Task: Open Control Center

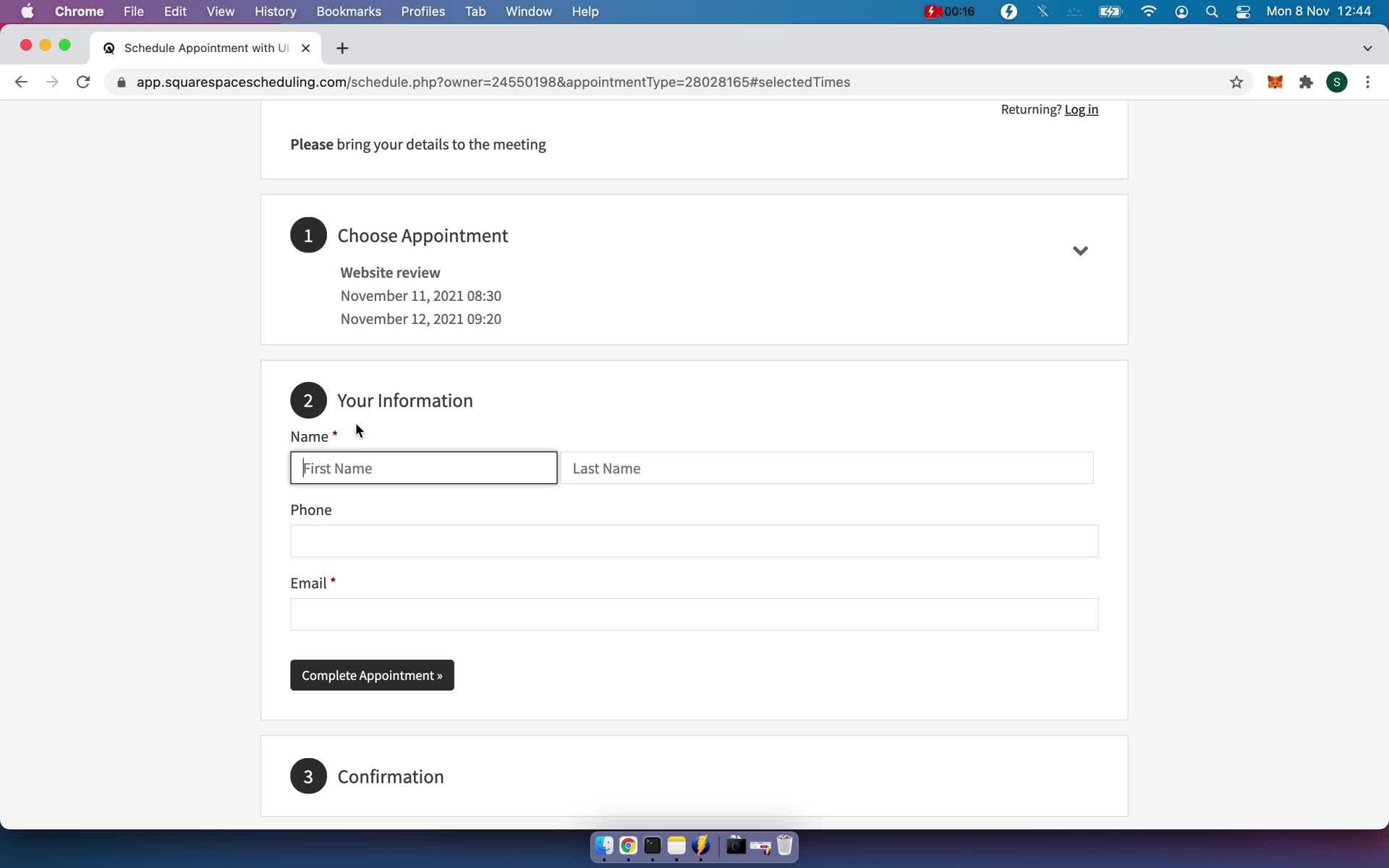Action: click(x=1243, y=12)
